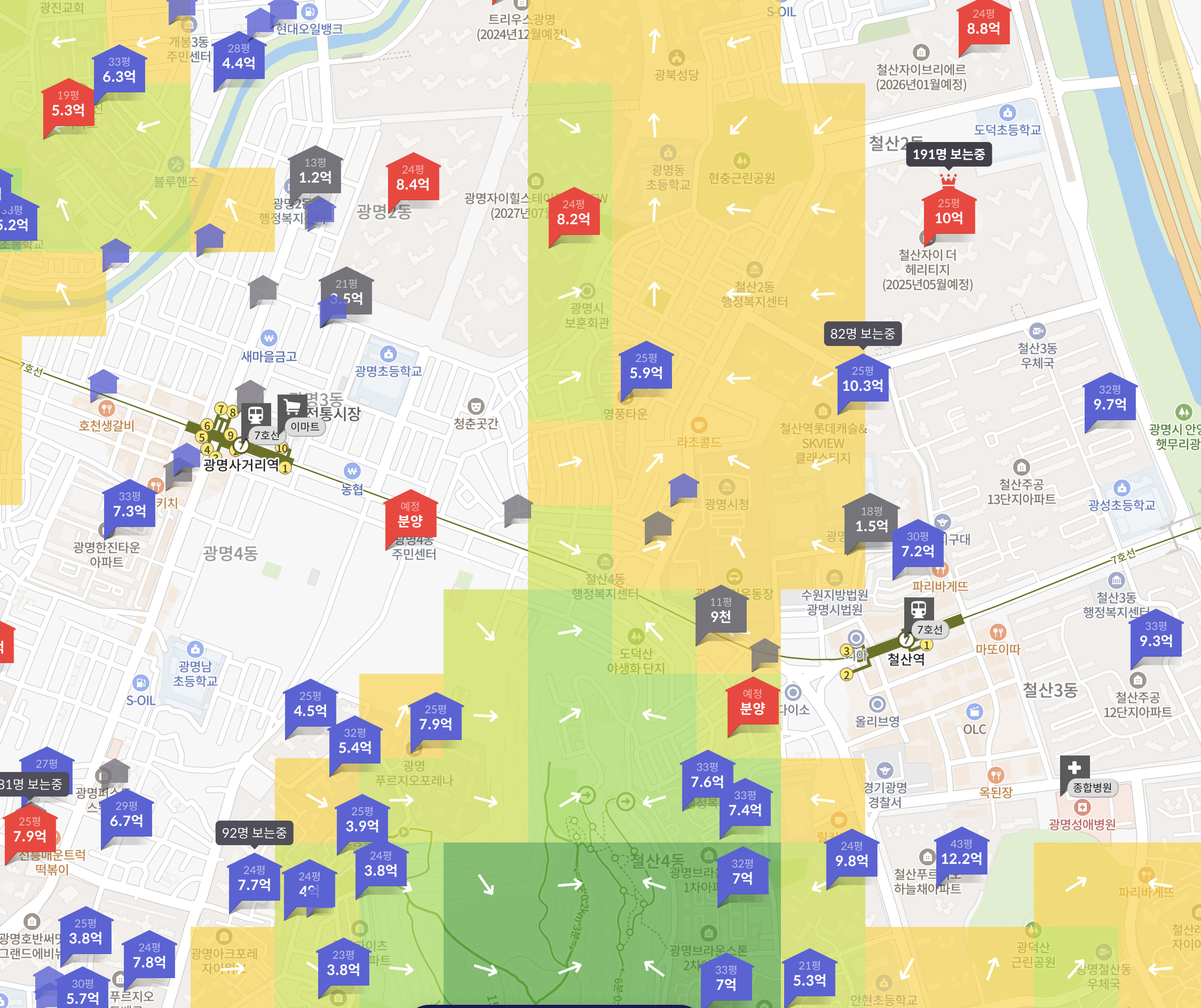Click the 종합병원 hospital cross icon
Viewport: 1201px width, 1008px height.
click(x=1074, y=767)
